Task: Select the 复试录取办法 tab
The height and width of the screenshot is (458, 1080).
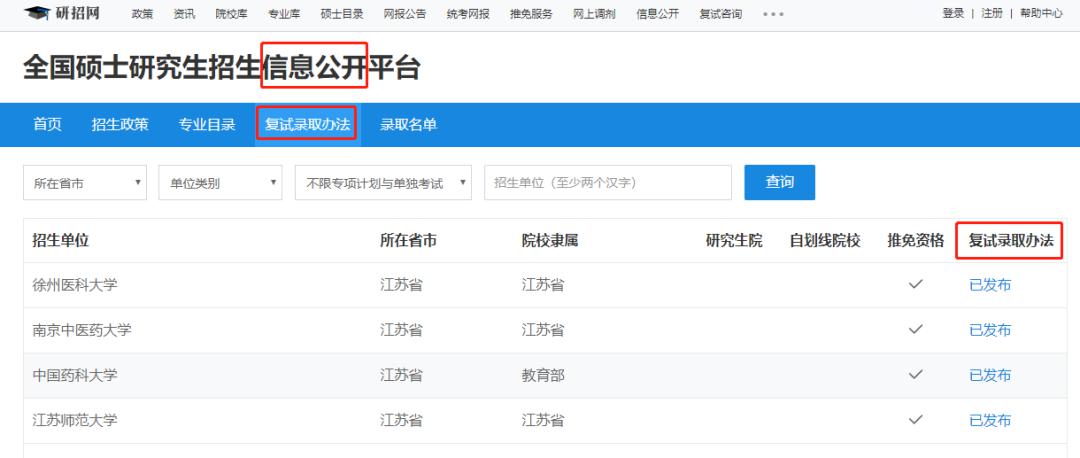Action: pos(308,125)
